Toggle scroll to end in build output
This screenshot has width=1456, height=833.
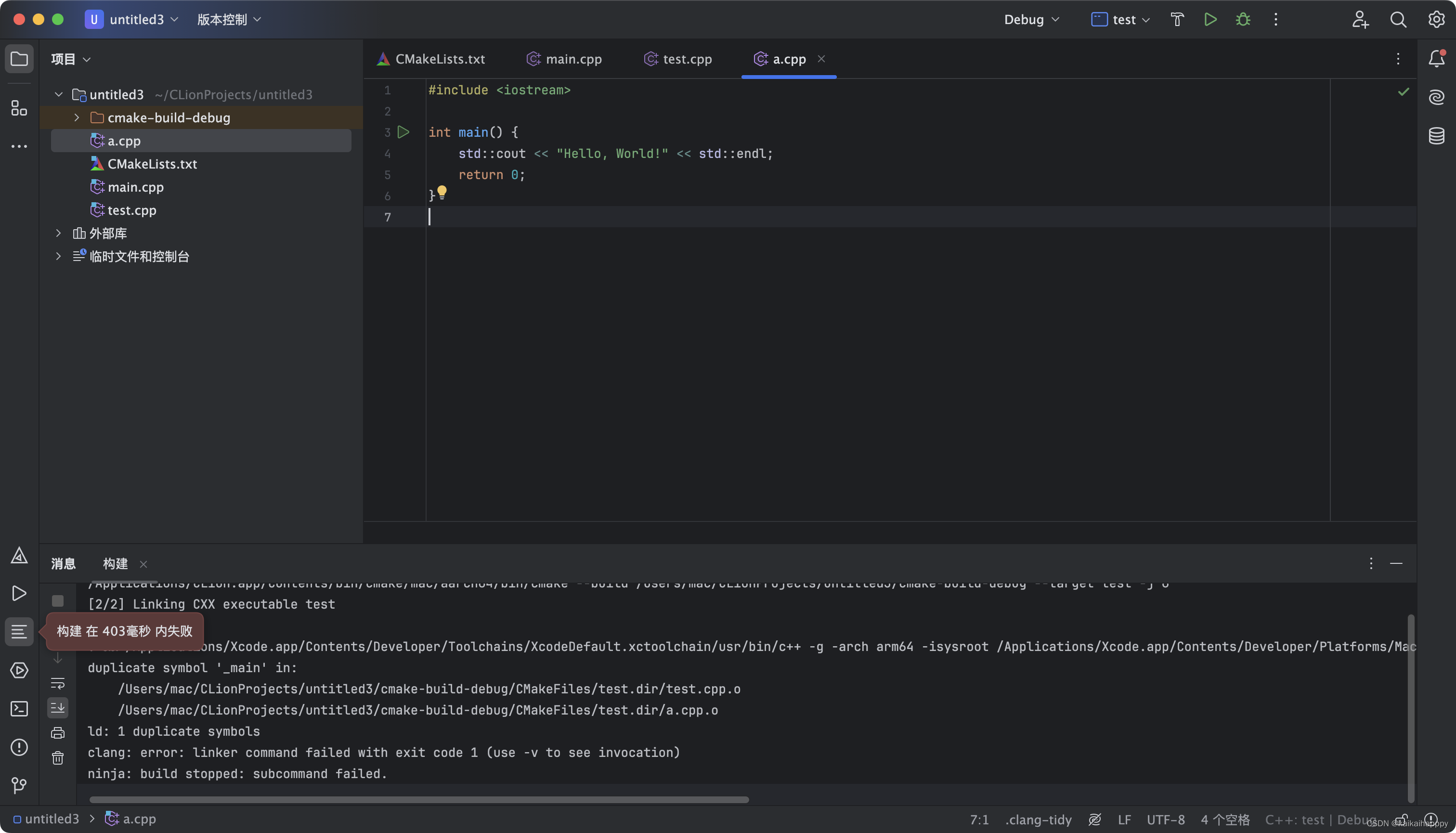(x=58, y=708)
